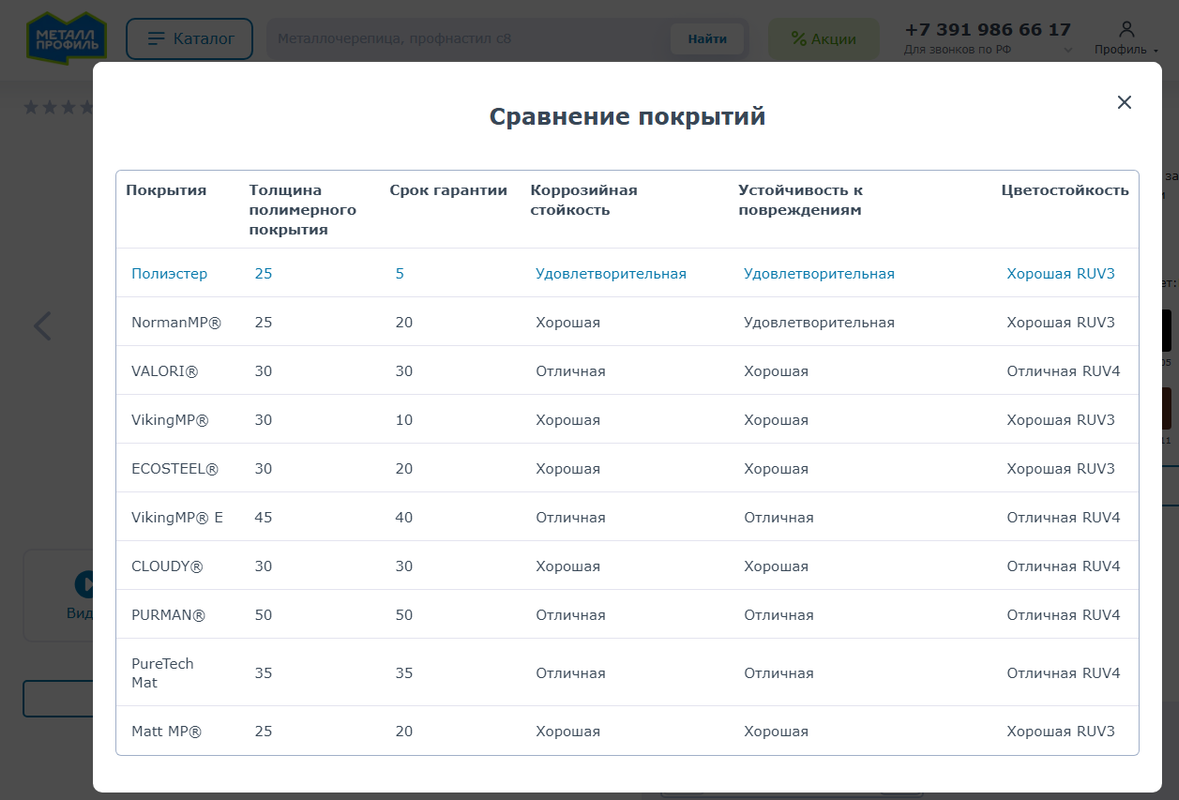Select the NormanMP® row name

click(x=176, y=323)
